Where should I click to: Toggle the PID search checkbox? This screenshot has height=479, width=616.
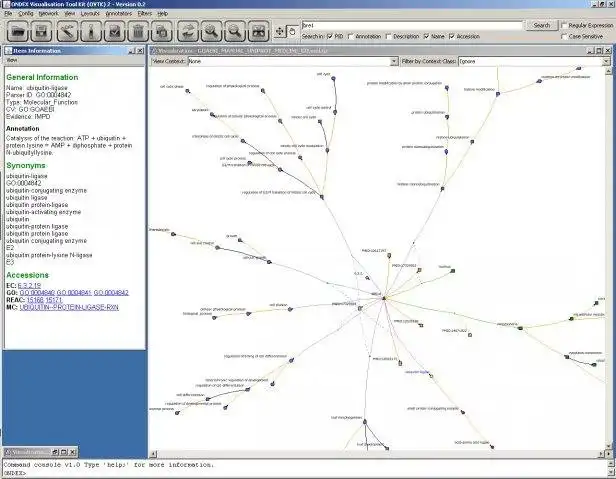pos(330,36)
